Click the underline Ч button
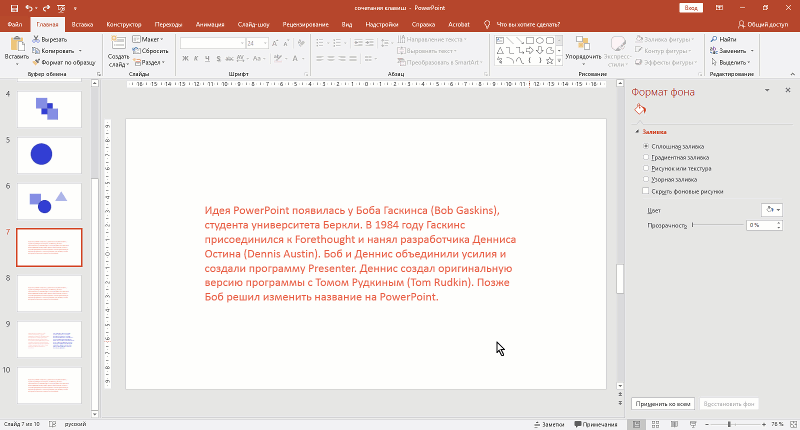The width and height of the screenshot is (800, 430). pos(207,59)
